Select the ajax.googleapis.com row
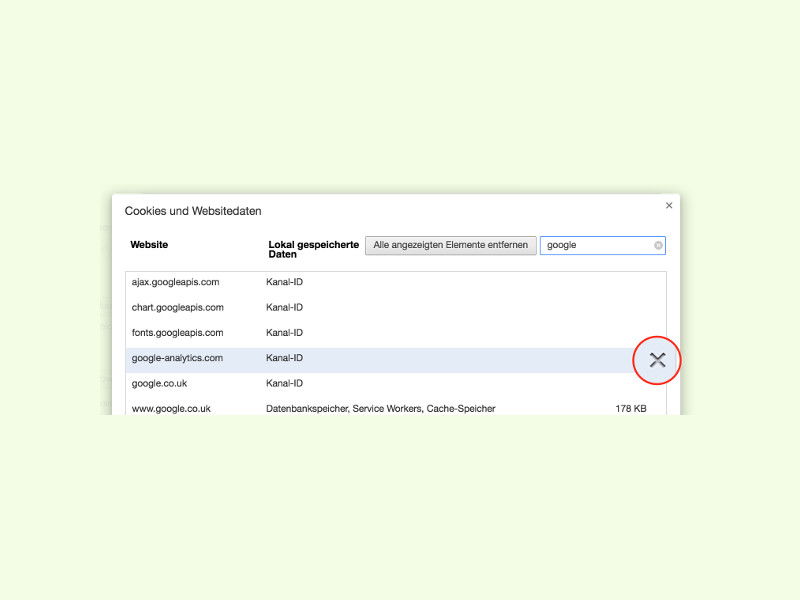 [x=395, y=282]
